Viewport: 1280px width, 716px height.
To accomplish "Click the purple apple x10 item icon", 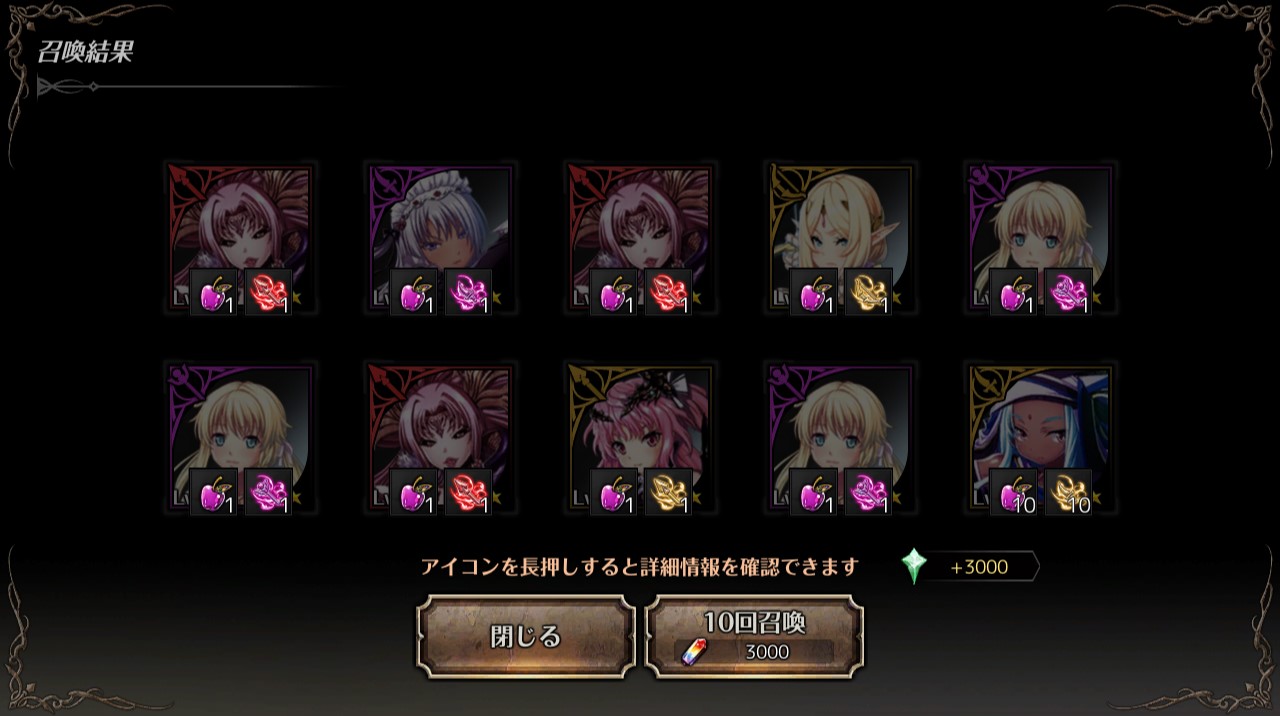I will 1014,492.
